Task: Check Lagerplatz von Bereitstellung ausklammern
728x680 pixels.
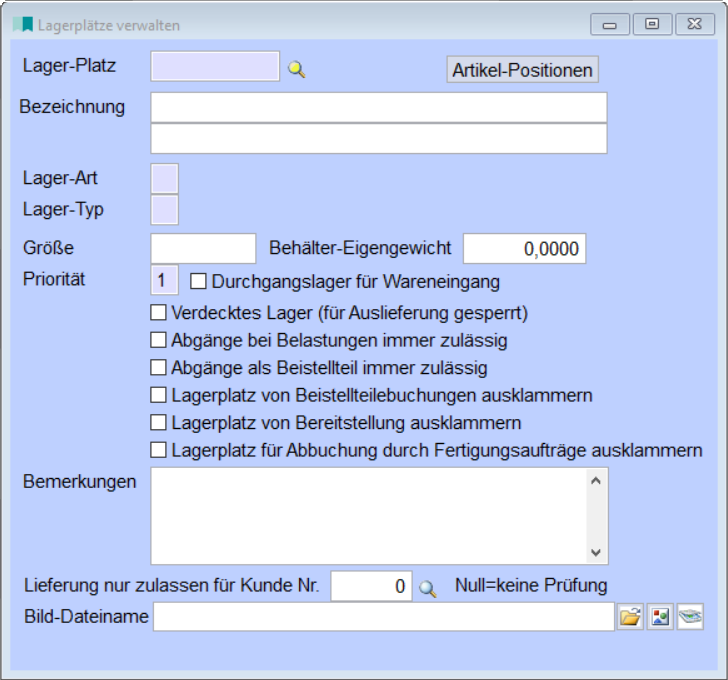Action: [x=158, y=423]
